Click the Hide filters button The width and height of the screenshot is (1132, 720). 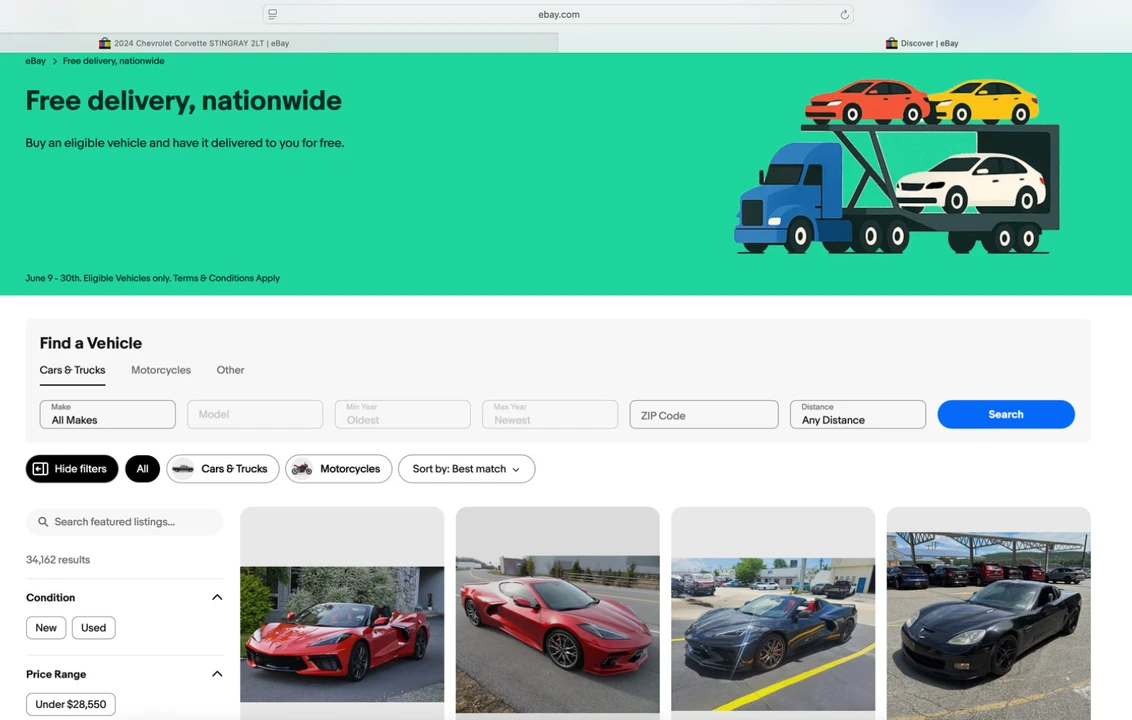point(71,469)
